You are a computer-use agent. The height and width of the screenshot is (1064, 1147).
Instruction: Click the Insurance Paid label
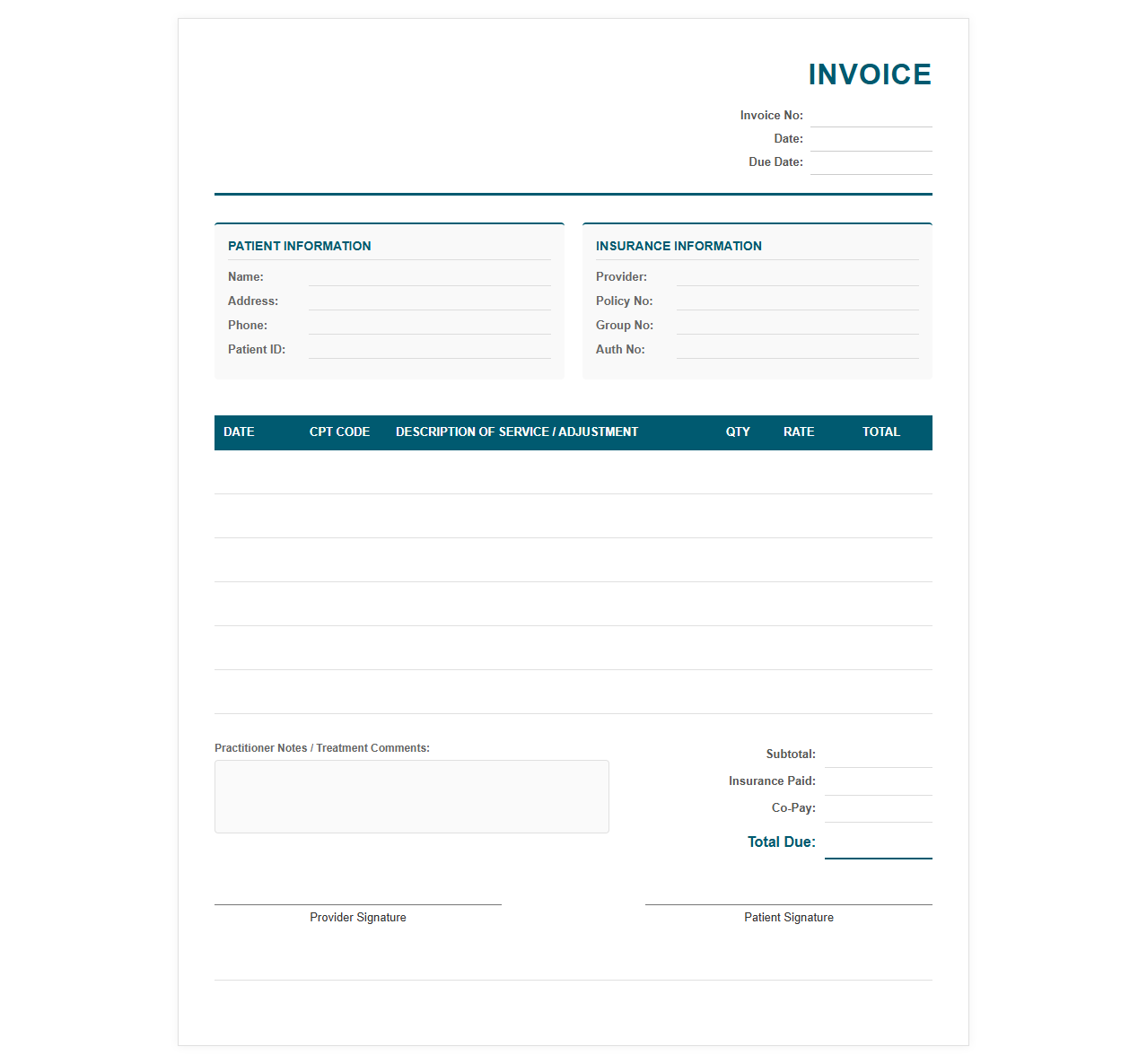point(772,781)
